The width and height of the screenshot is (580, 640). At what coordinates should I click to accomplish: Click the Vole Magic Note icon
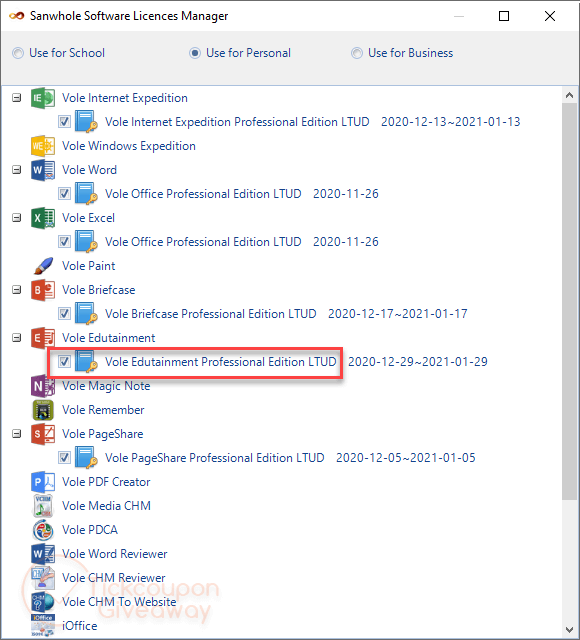(43, 386)
